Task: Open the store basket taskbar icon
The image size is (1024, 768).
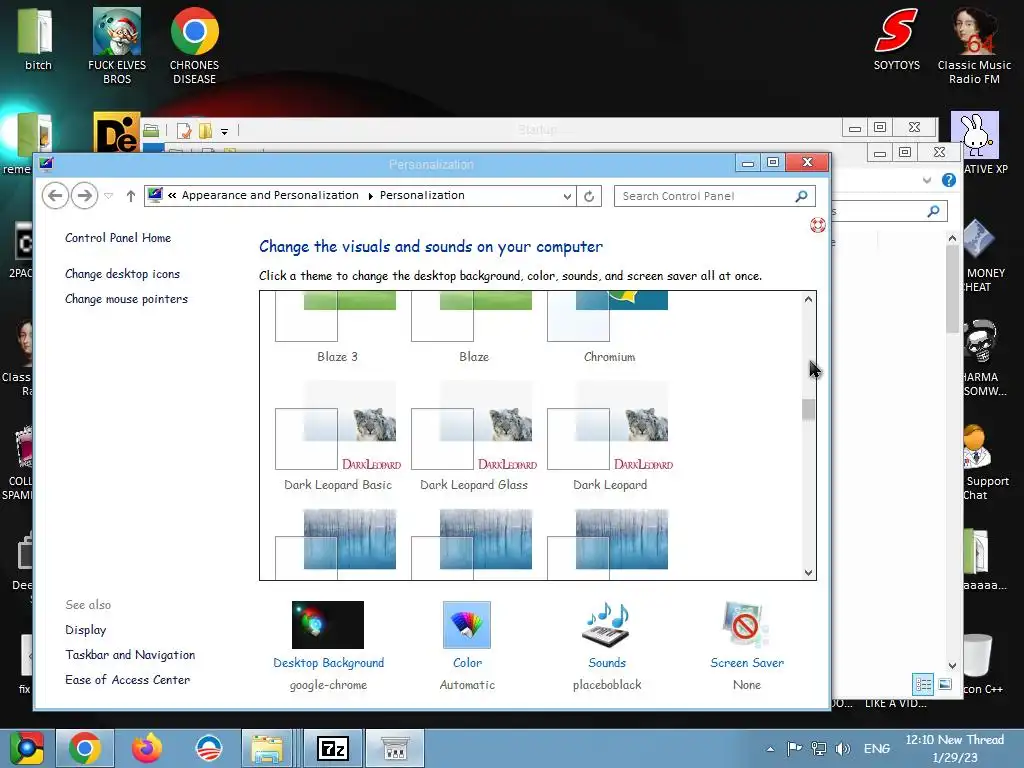Action: 394,748
